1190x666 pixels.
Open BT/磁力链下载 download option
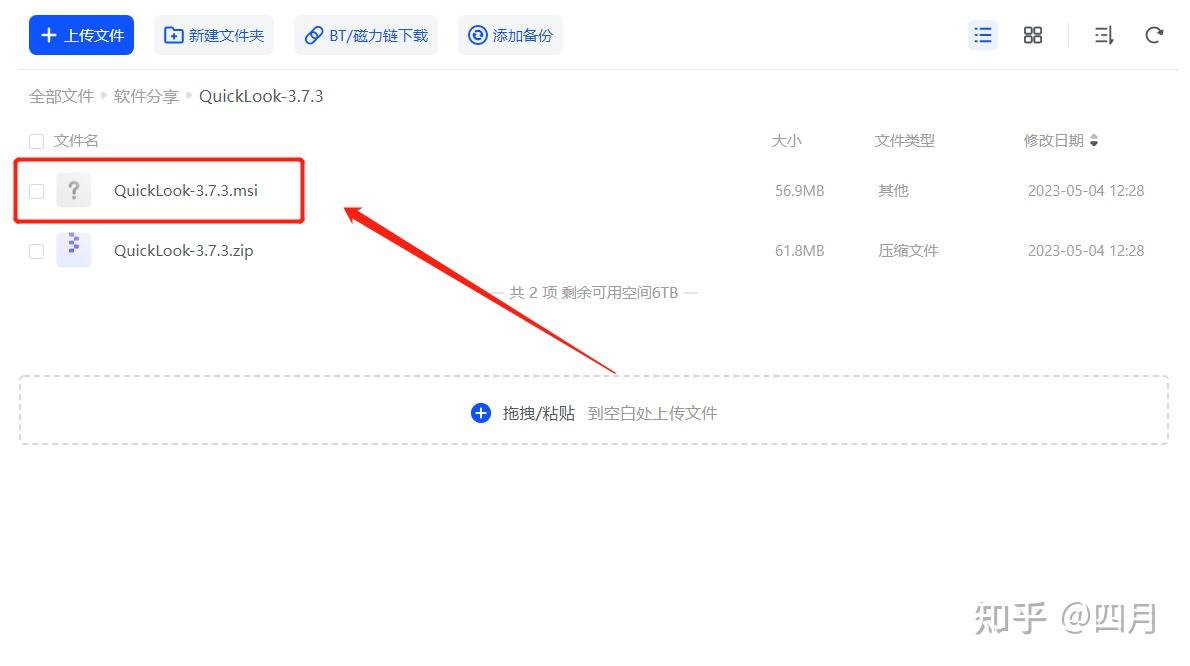click(366, 35)
